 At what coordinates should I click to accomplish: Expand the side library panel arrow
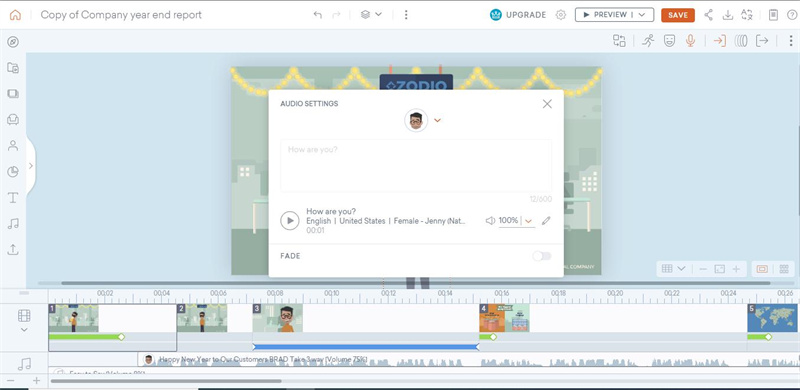coord(31,166)
